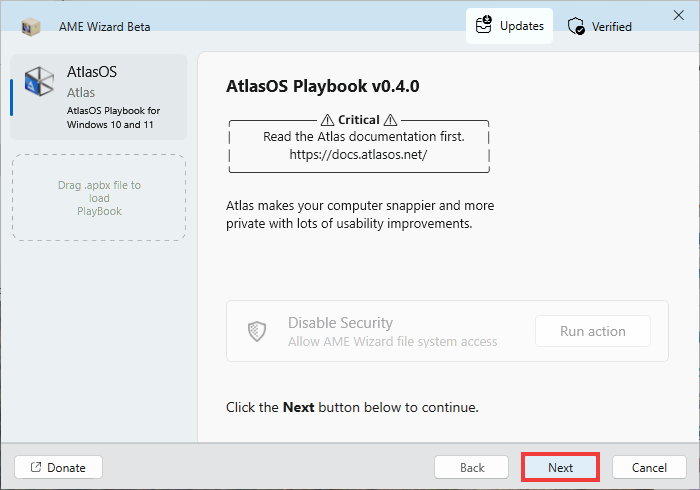Click the AtlasOS Playbook v0.4.0 heading

[323, 86]
